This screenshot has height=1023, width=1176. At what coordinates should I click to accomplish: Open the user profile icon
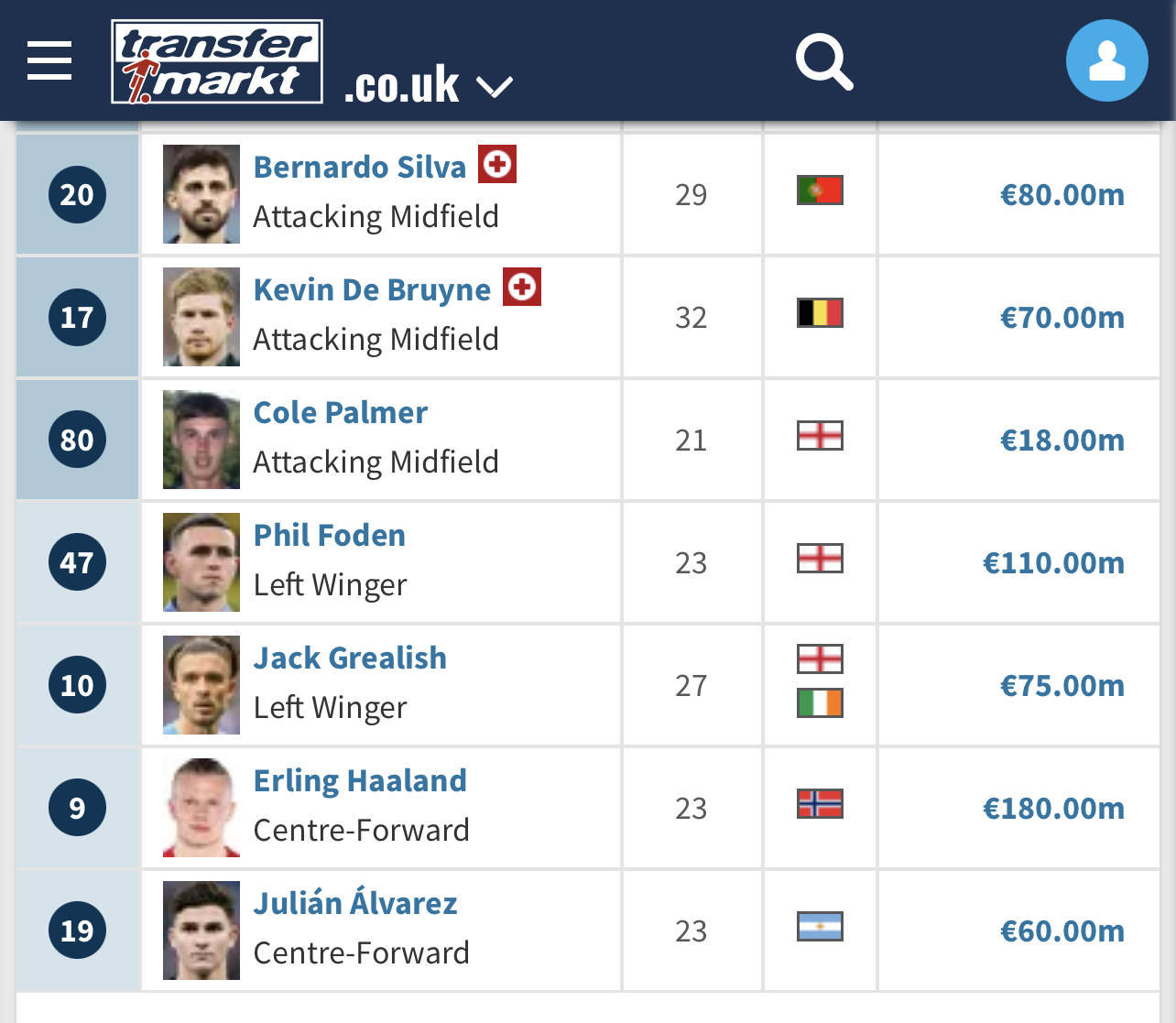[x=1106, y=60]
